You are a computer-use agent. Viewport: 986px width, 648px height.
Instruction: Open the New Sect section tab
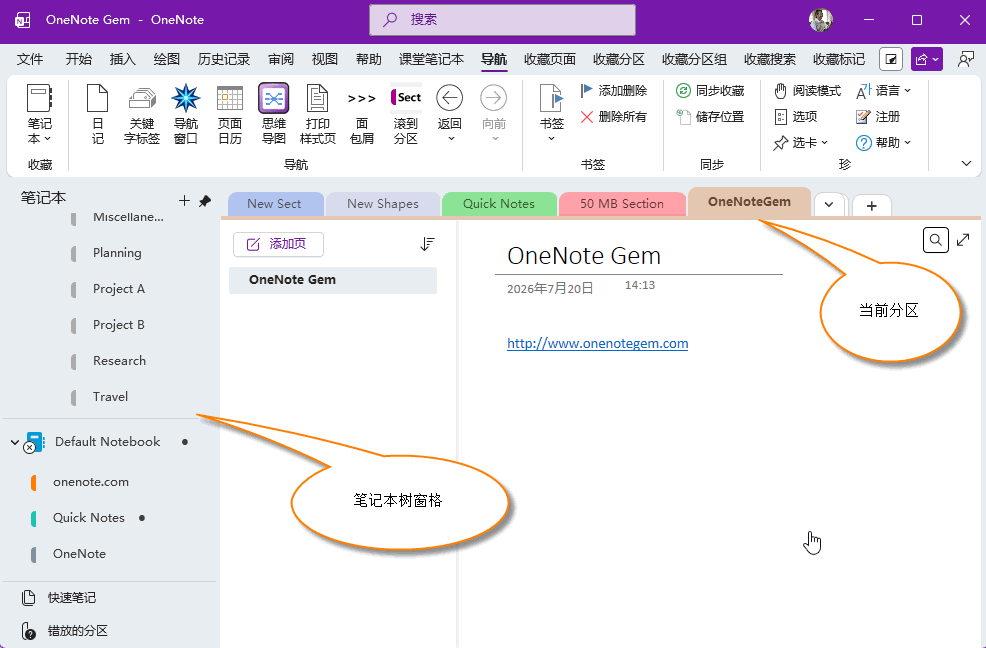point(274,204)
